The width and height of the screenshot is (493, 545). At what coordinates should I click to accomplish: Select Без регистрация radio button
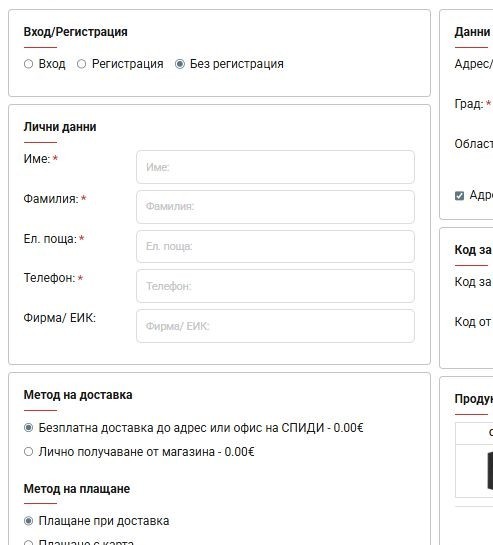(180, 64)
